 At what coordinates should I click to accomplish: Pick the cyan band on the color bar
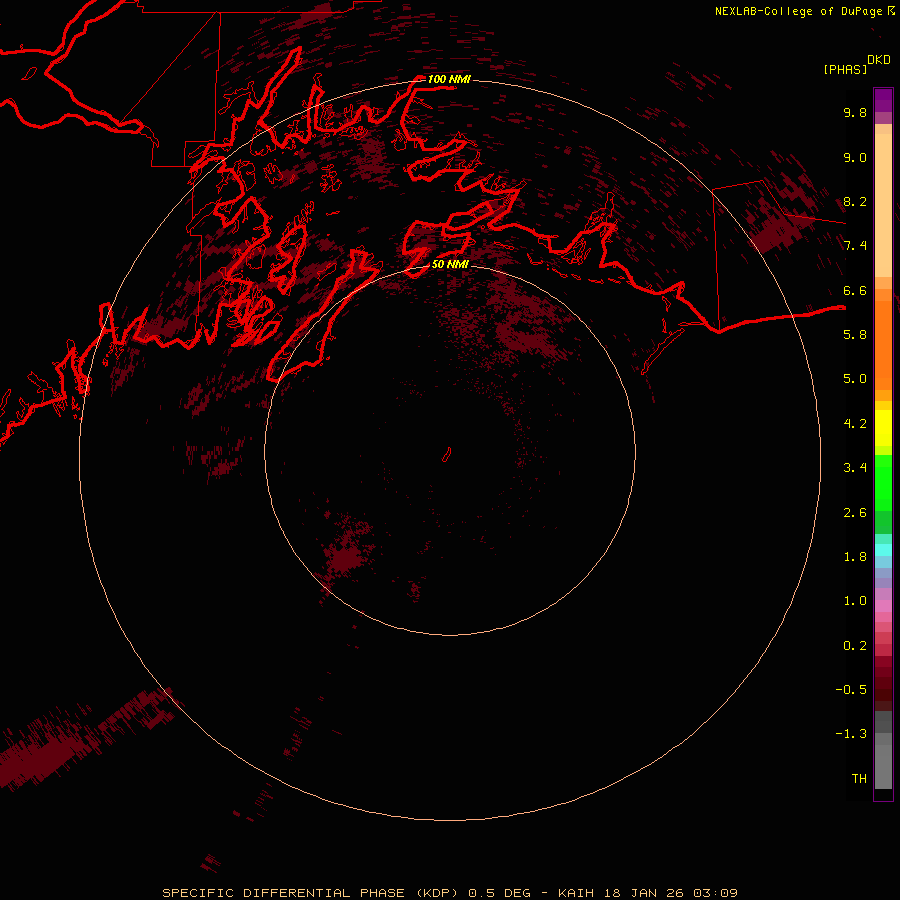[x=883, y=550]
